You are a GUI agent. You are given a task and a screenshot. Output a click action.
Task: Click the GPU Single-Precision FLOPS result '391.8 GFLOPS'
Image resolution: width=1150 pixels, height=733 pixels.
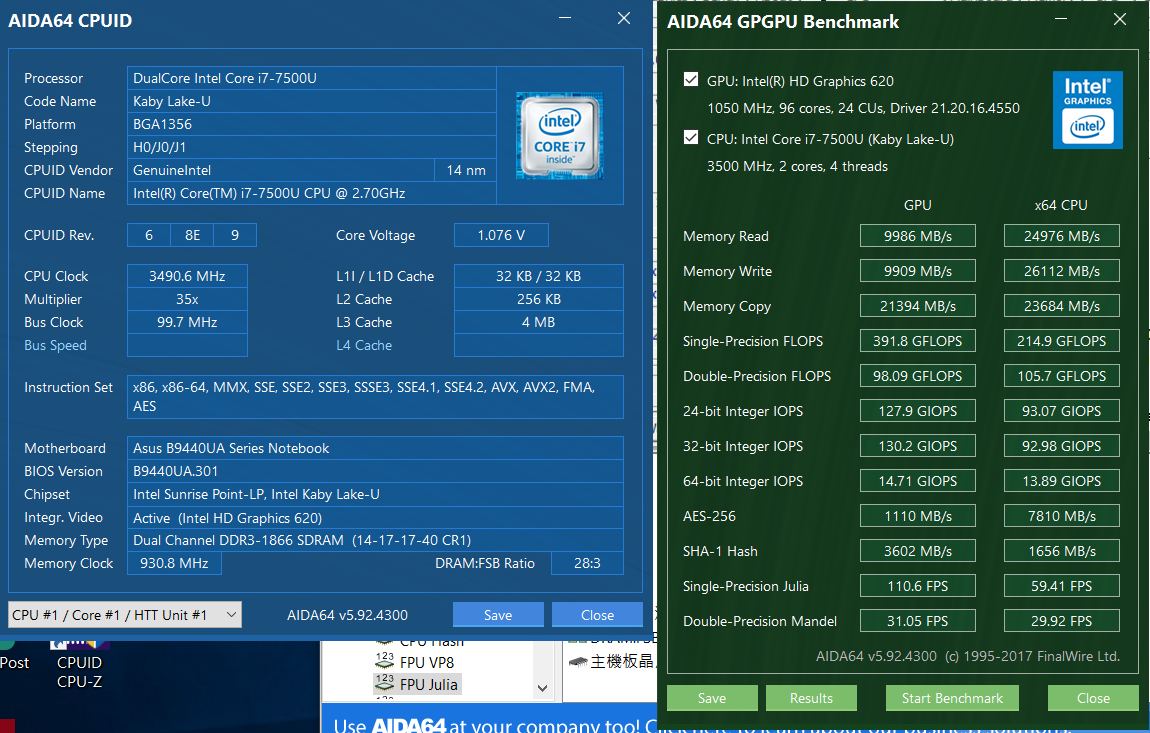918,340
